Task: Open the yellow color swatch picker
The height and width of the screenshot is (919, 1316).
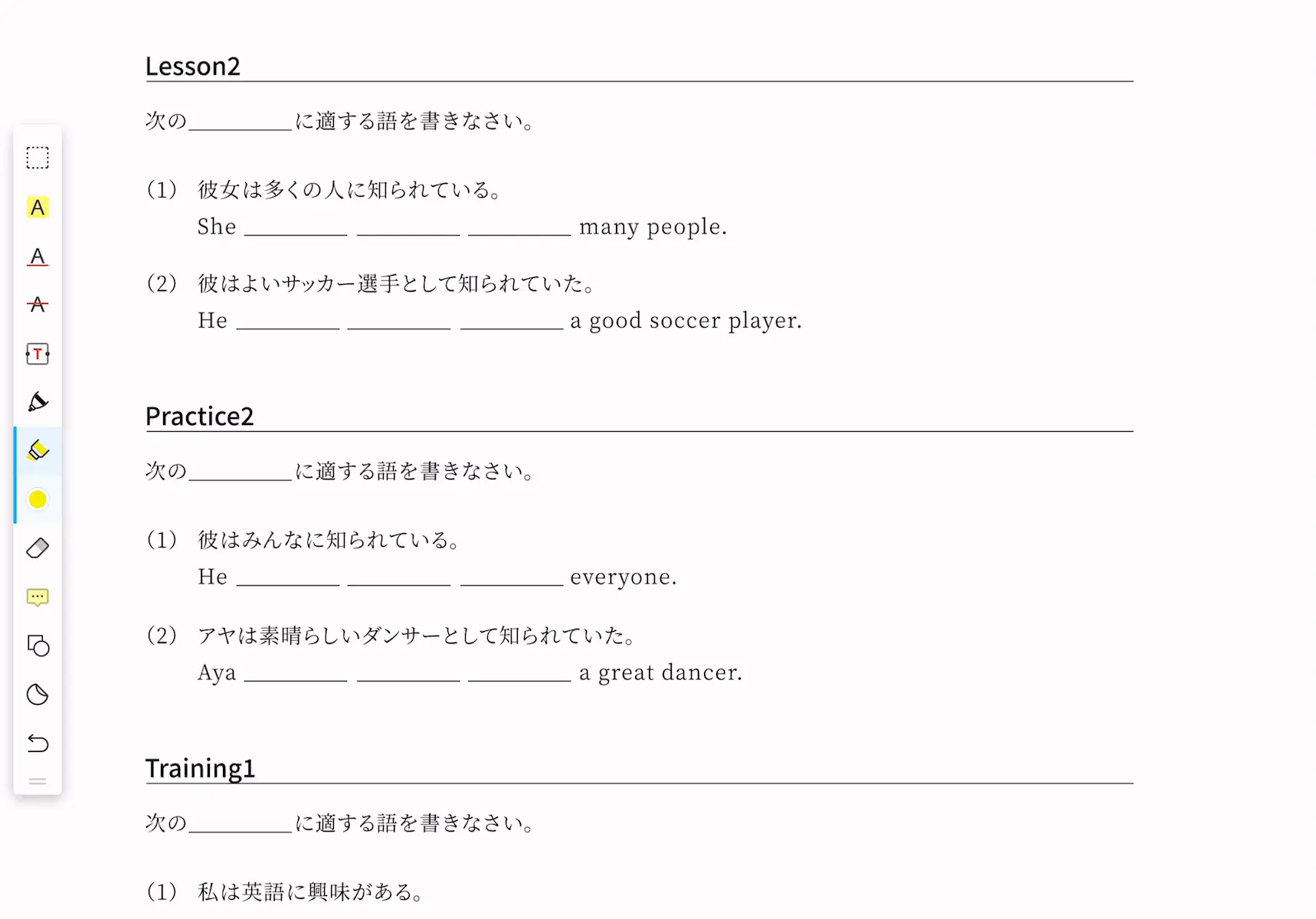Action: (x=38, y=499)
